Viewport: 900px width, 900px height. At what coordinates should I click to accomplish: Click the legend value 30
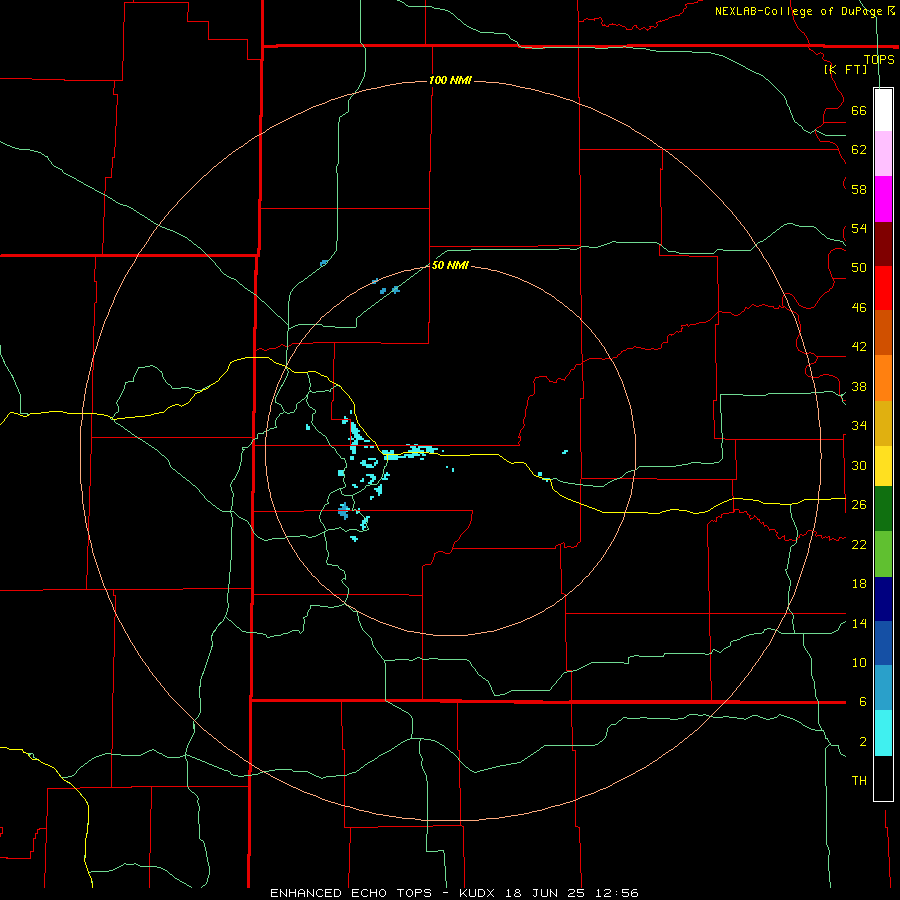click(859, 465)
